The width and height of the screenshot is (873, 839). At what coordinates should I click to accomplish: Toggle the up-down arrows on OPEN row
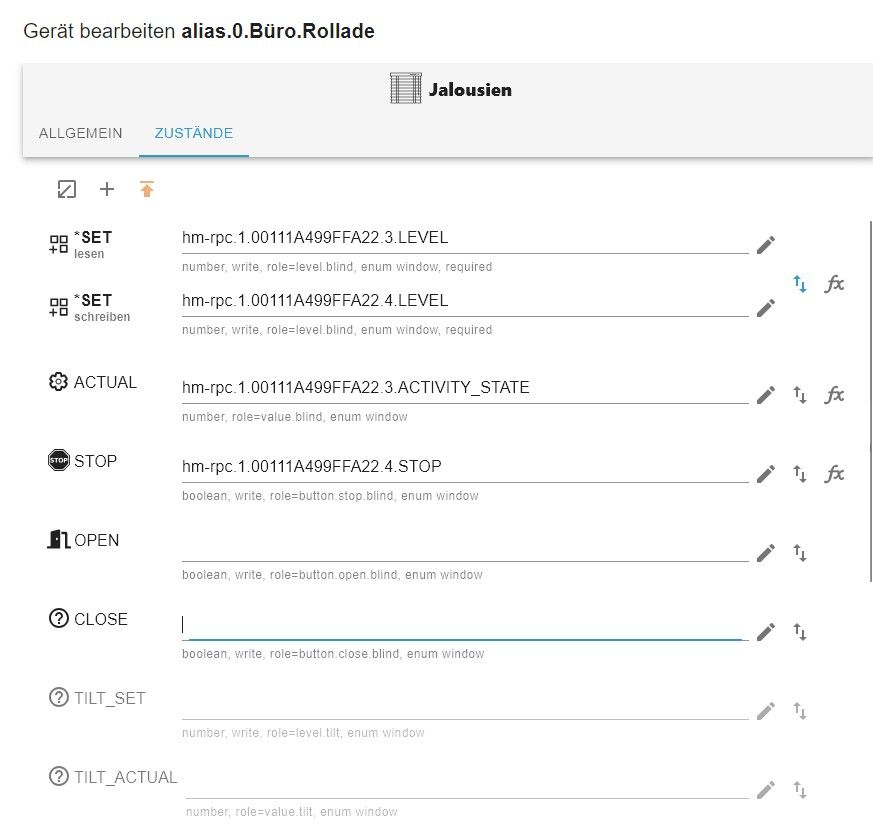click(x=800, y=552)
